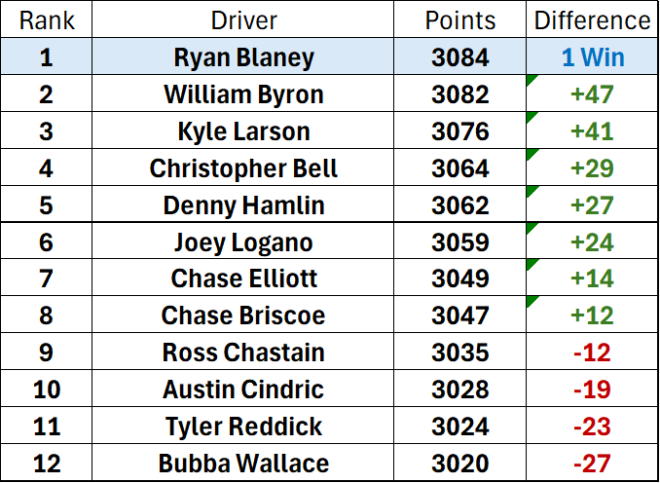Select the blue 1 Win cell

click(592, 57)
